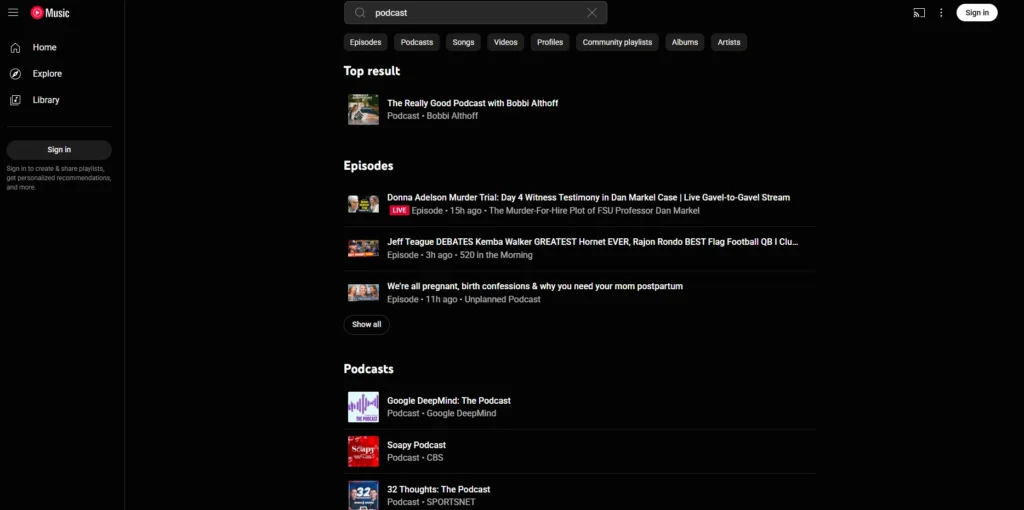This screenshot has width=1024, height=510.
Task: Filter results by Community playlists chip
Action: pos(617,42)
